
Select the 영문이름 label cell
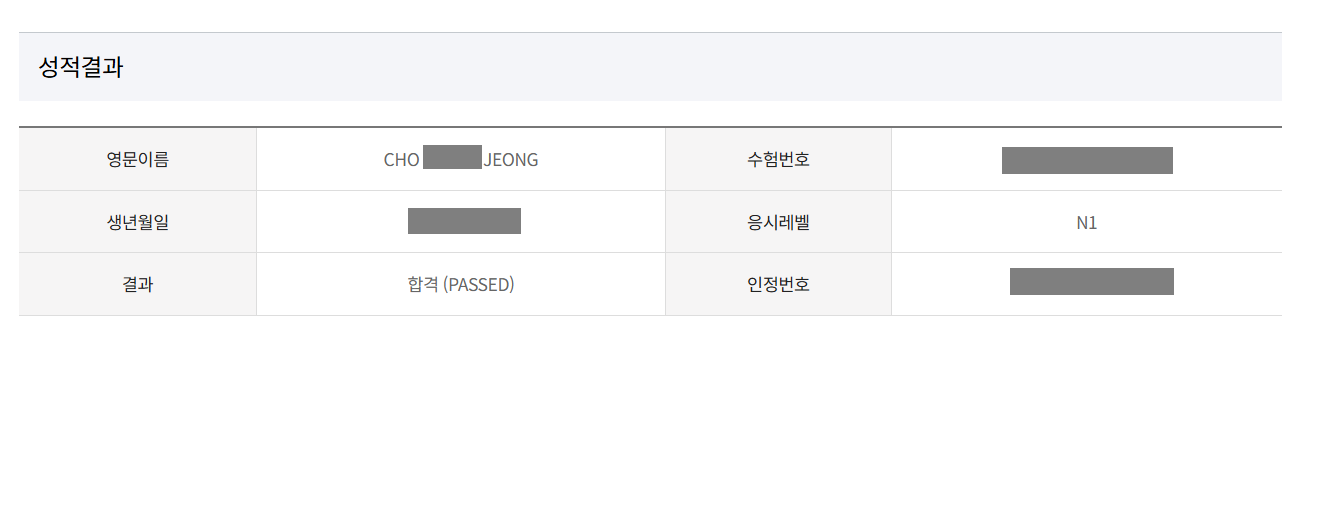coord(138,159)
